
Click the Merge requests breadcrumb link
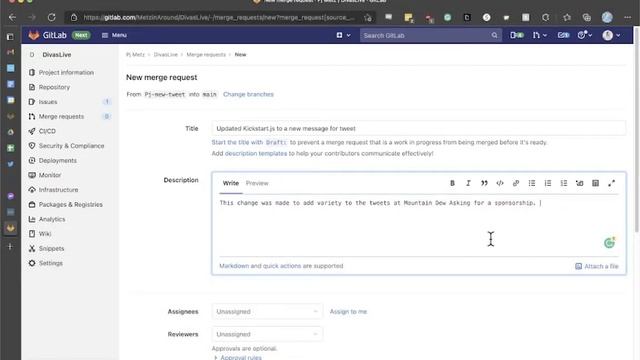pos(206,54)
